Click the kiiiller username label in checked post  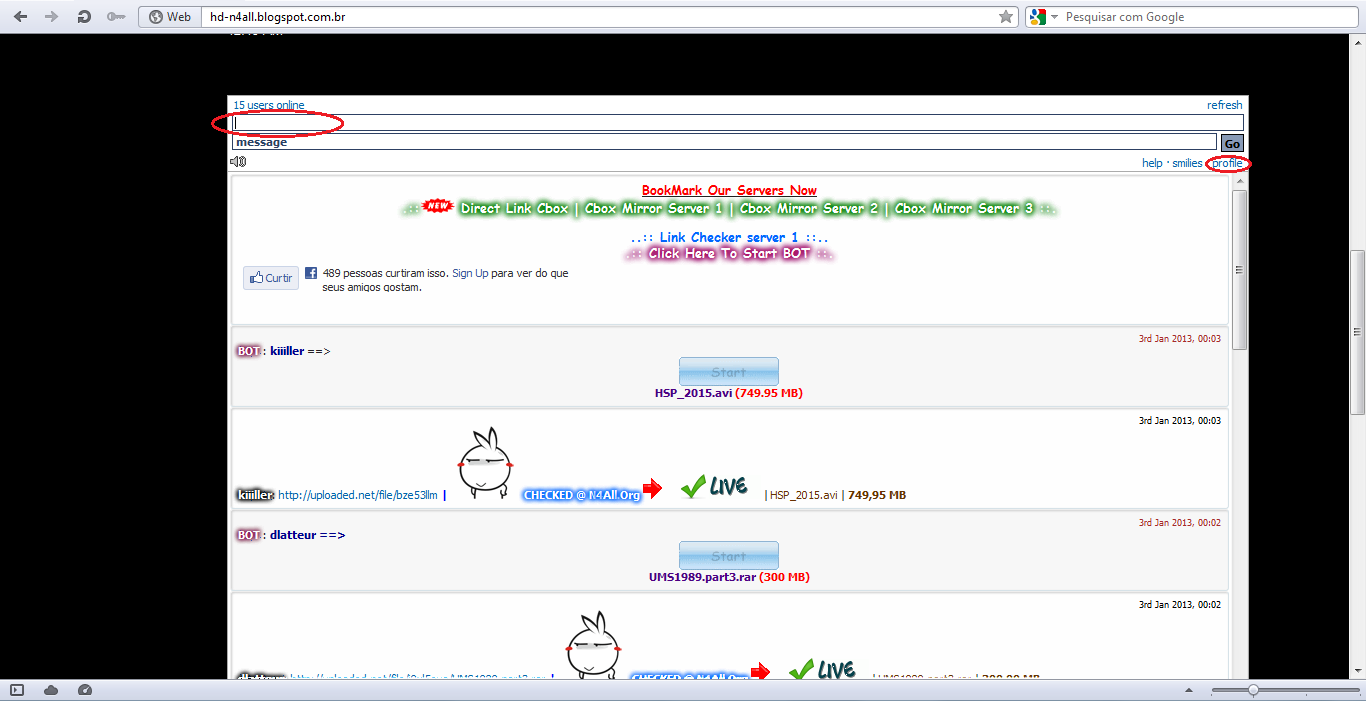point(255,495)
